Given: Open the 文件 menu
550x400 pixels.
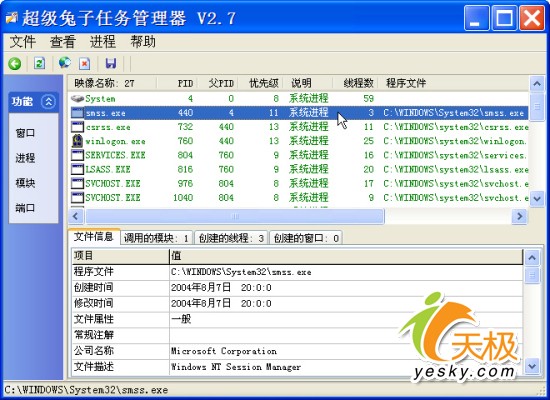Looking at the screenshot, I should [22, 42].
